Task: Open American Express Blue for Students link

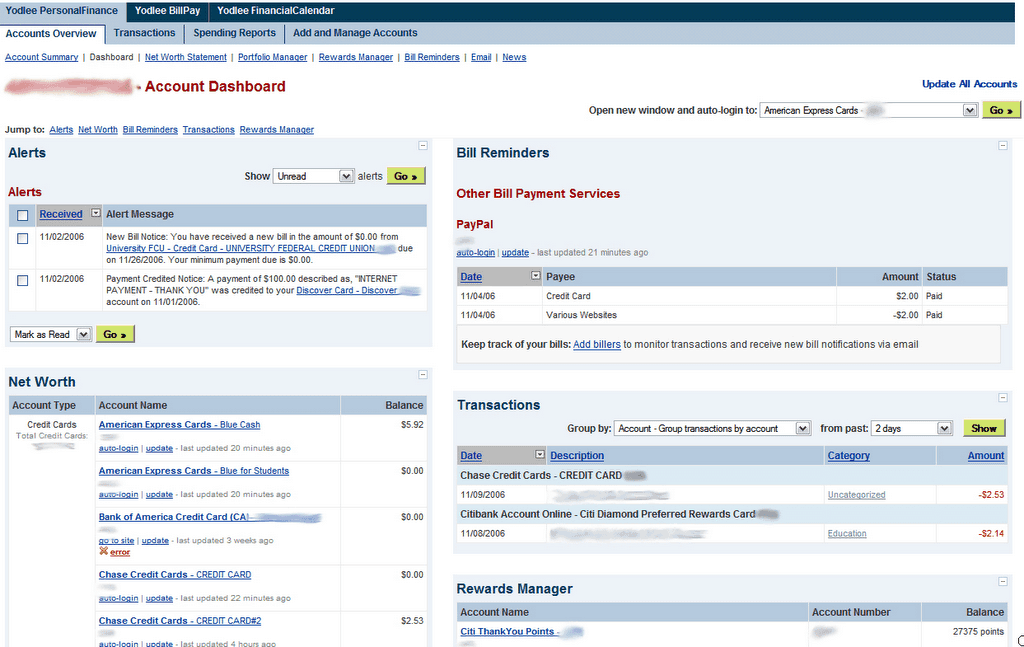Action: [194, 471]
